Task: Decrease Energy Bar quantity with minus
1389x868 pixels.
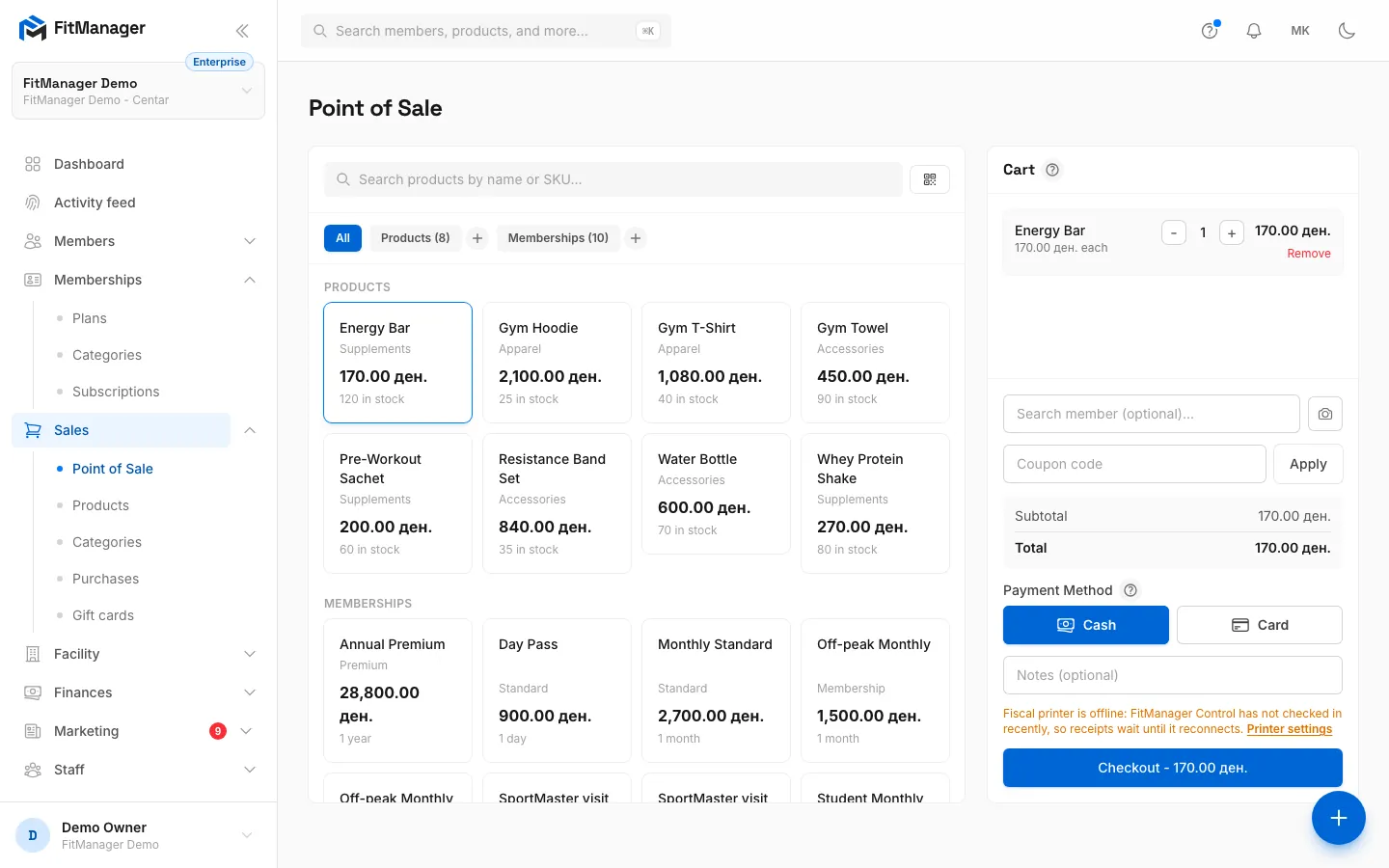Action: (1174, 232)
